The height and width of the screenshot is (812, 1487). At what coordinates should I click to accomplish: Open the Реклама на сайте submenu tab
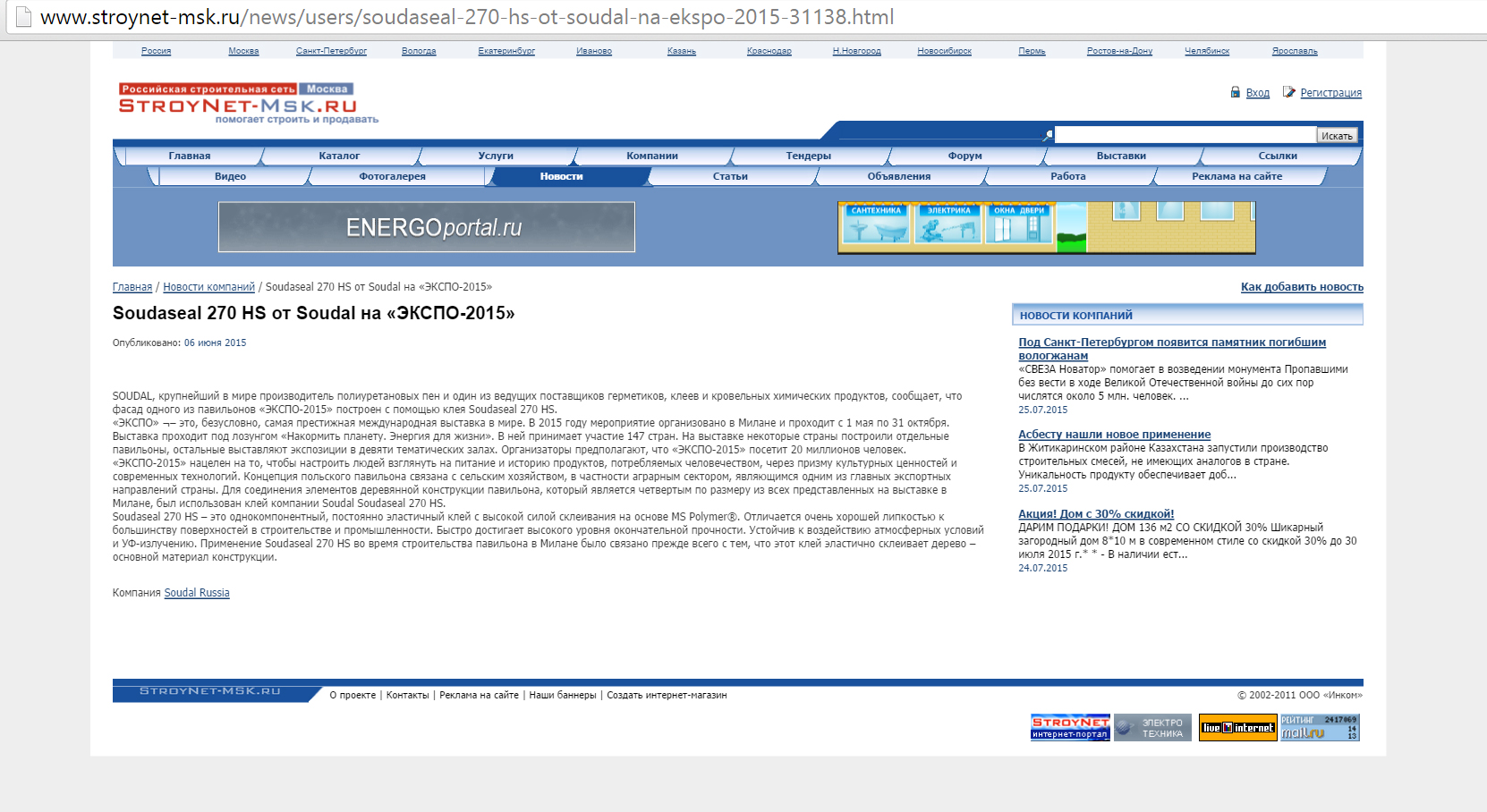(1236, 176)
